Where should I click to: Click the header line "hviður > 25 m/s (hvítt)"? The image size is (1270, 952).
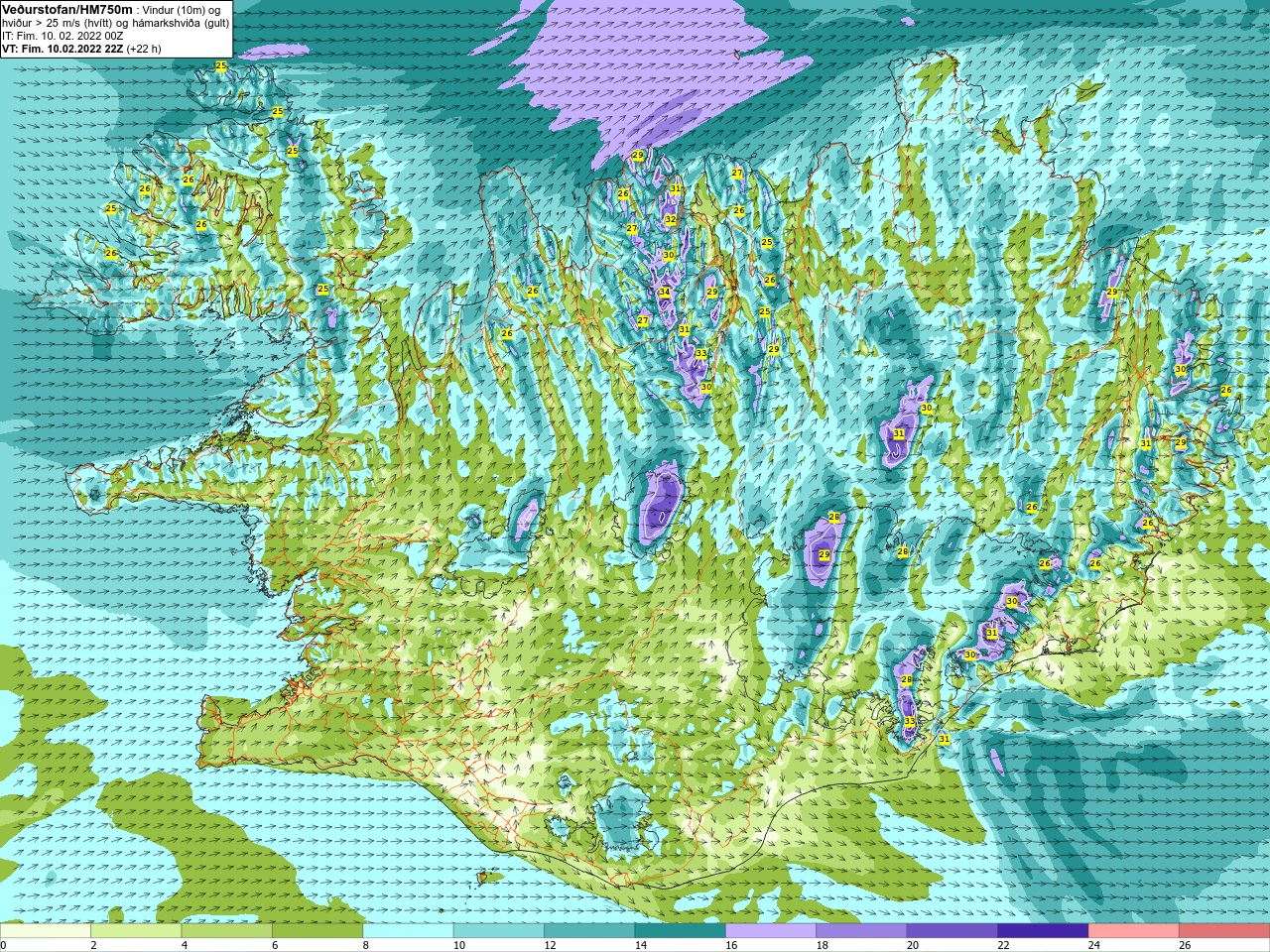pos(59,23)
